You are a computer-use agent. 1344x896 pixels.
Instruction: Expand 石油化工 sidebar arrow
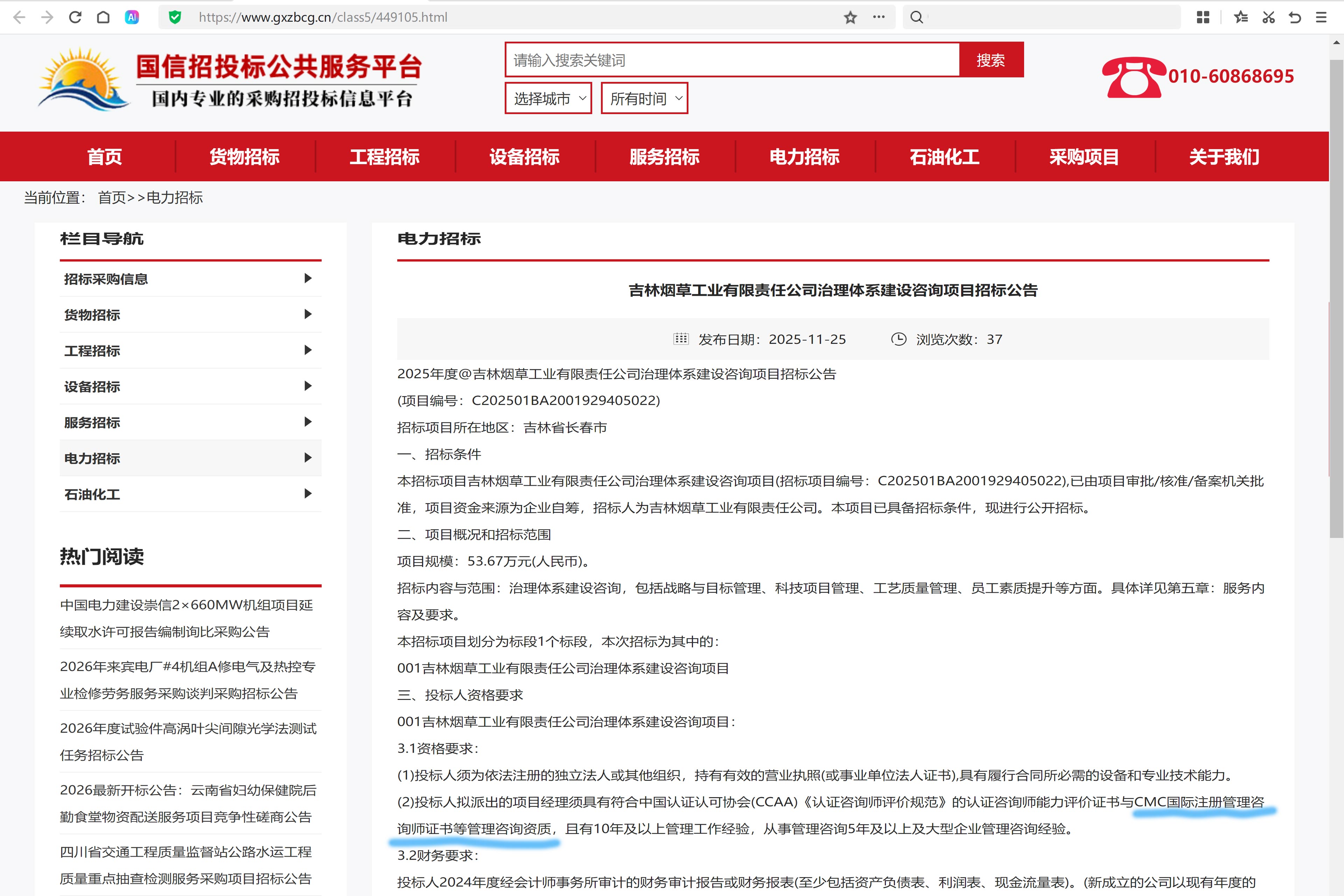point(308,494)
